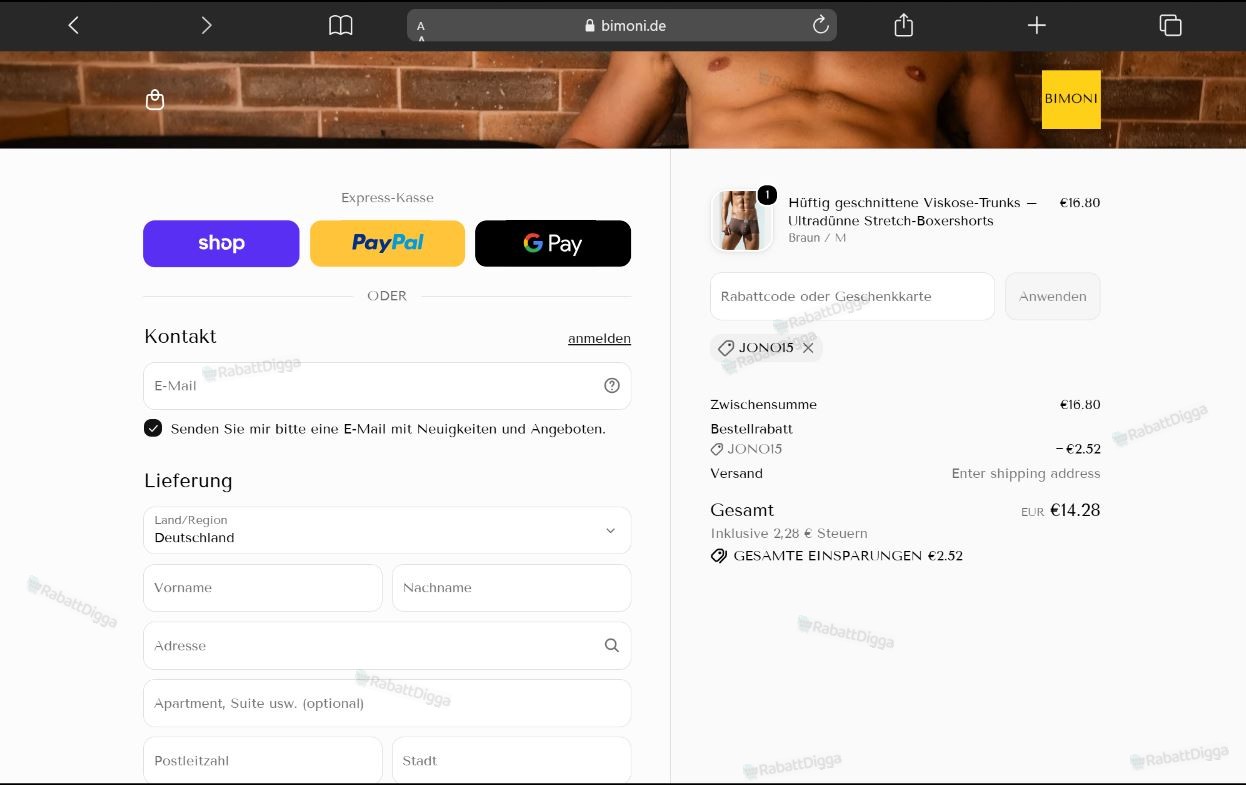
Task: Click the Adresse input field
Action: 387,646
